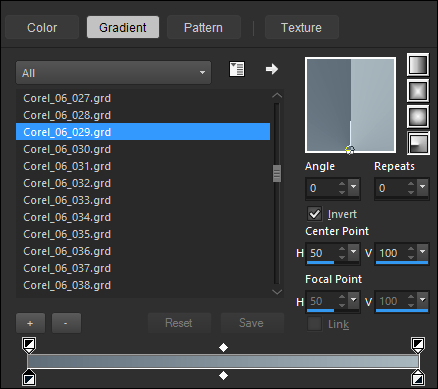The height and width of the screenshot is (389, 438).
Task: Select the Linear gradient style icon
Action: point(418,64)
